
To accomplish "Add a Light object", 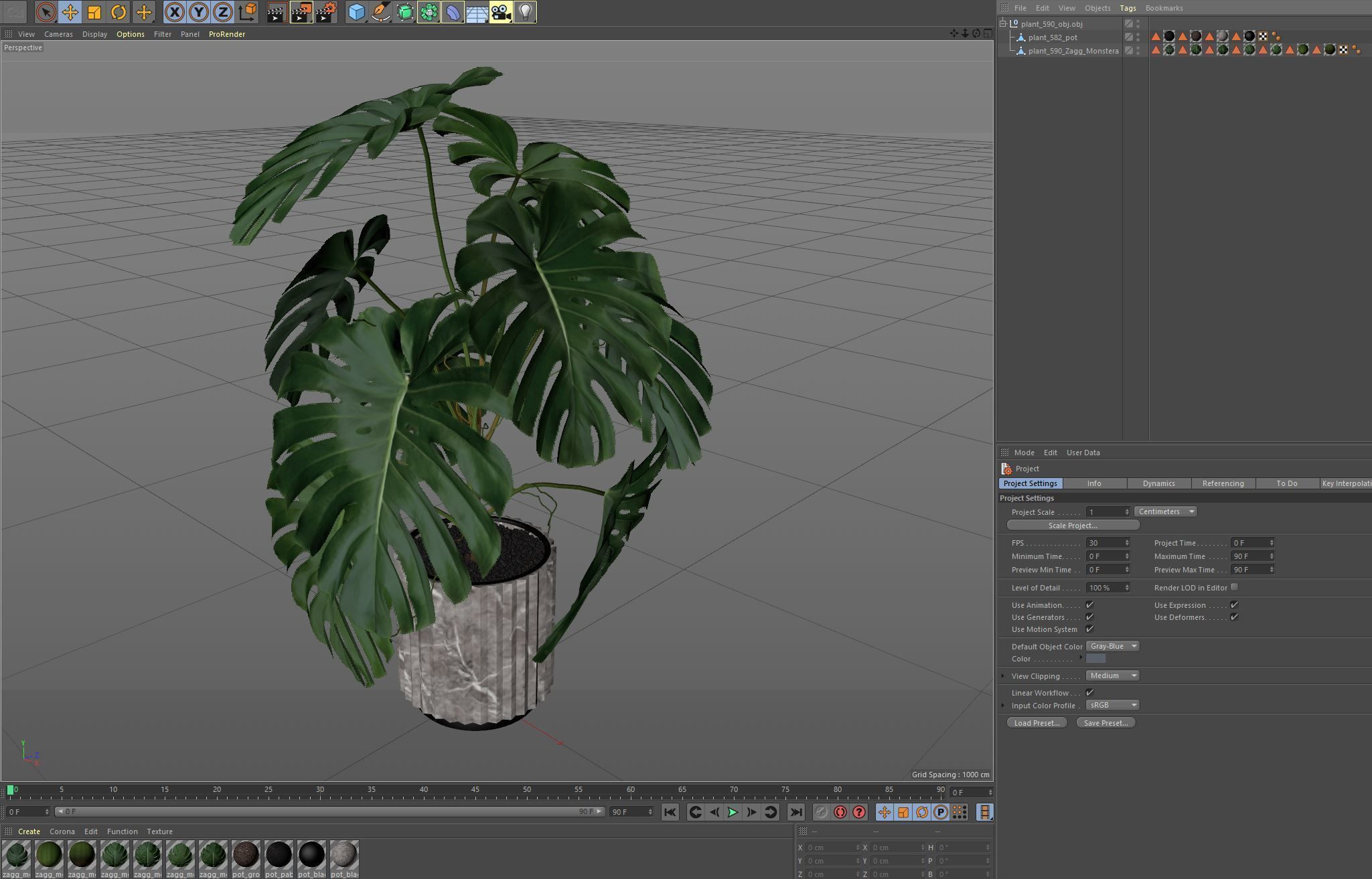I will coord(526,12).
